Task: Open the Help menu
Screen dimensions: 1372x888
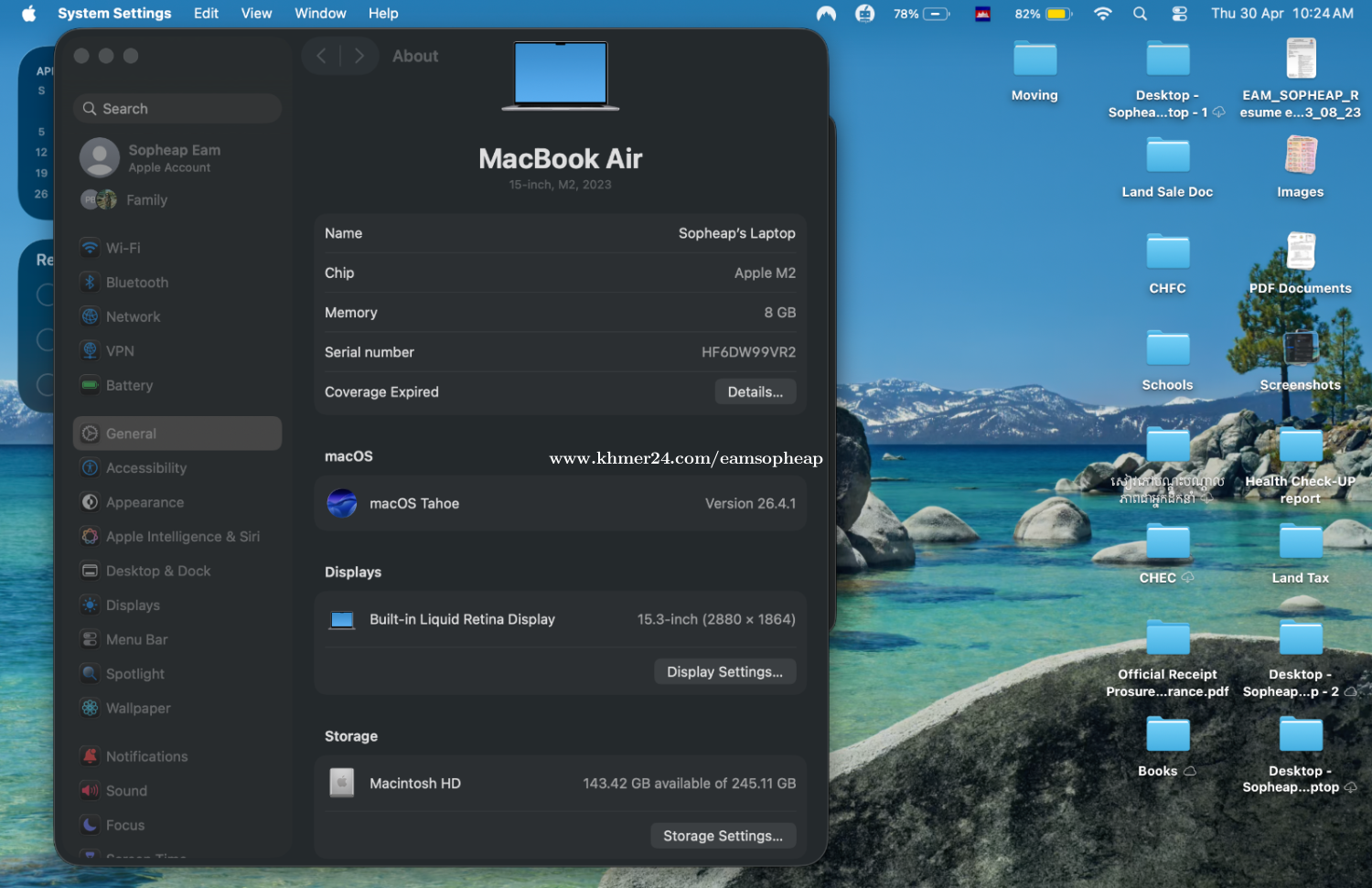Action: click(x=383, y=14)
